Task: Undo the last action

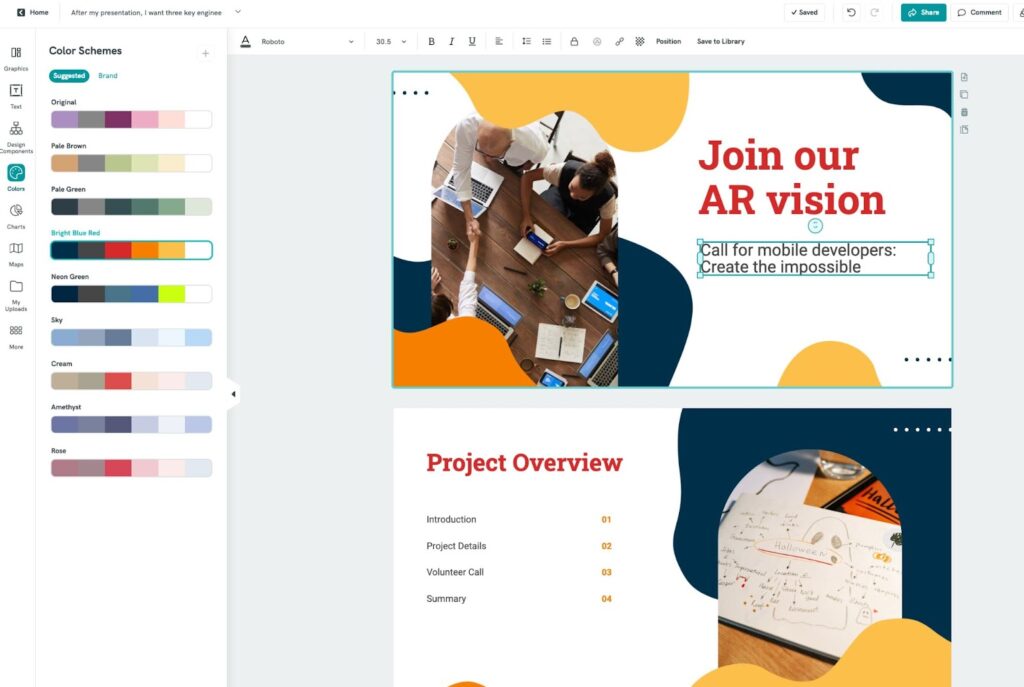Action: (x=851, y=12)
